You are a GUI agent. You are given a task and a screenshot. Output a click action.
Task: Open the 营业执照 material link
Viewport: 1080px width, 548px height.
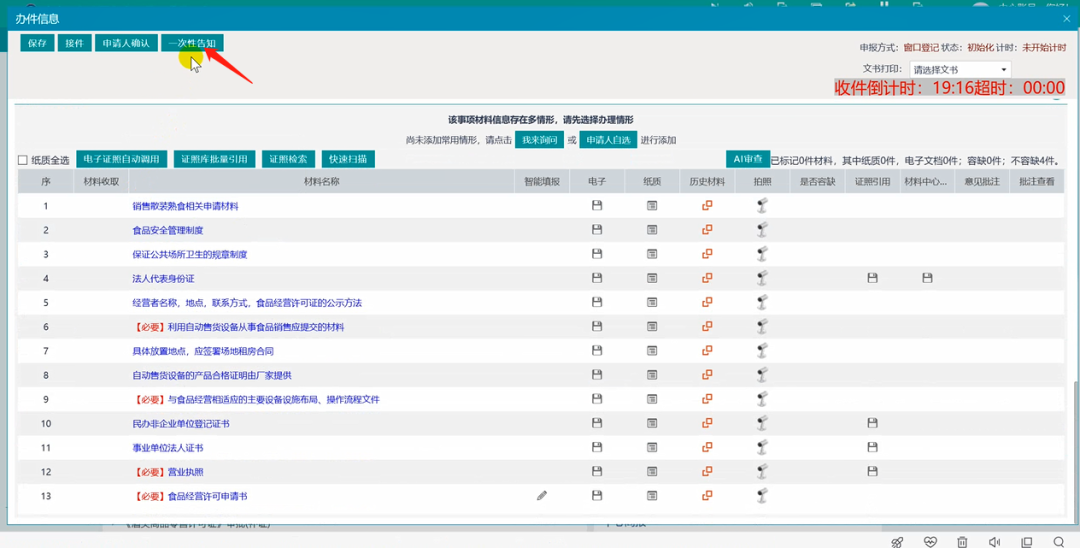pos(185,472)
